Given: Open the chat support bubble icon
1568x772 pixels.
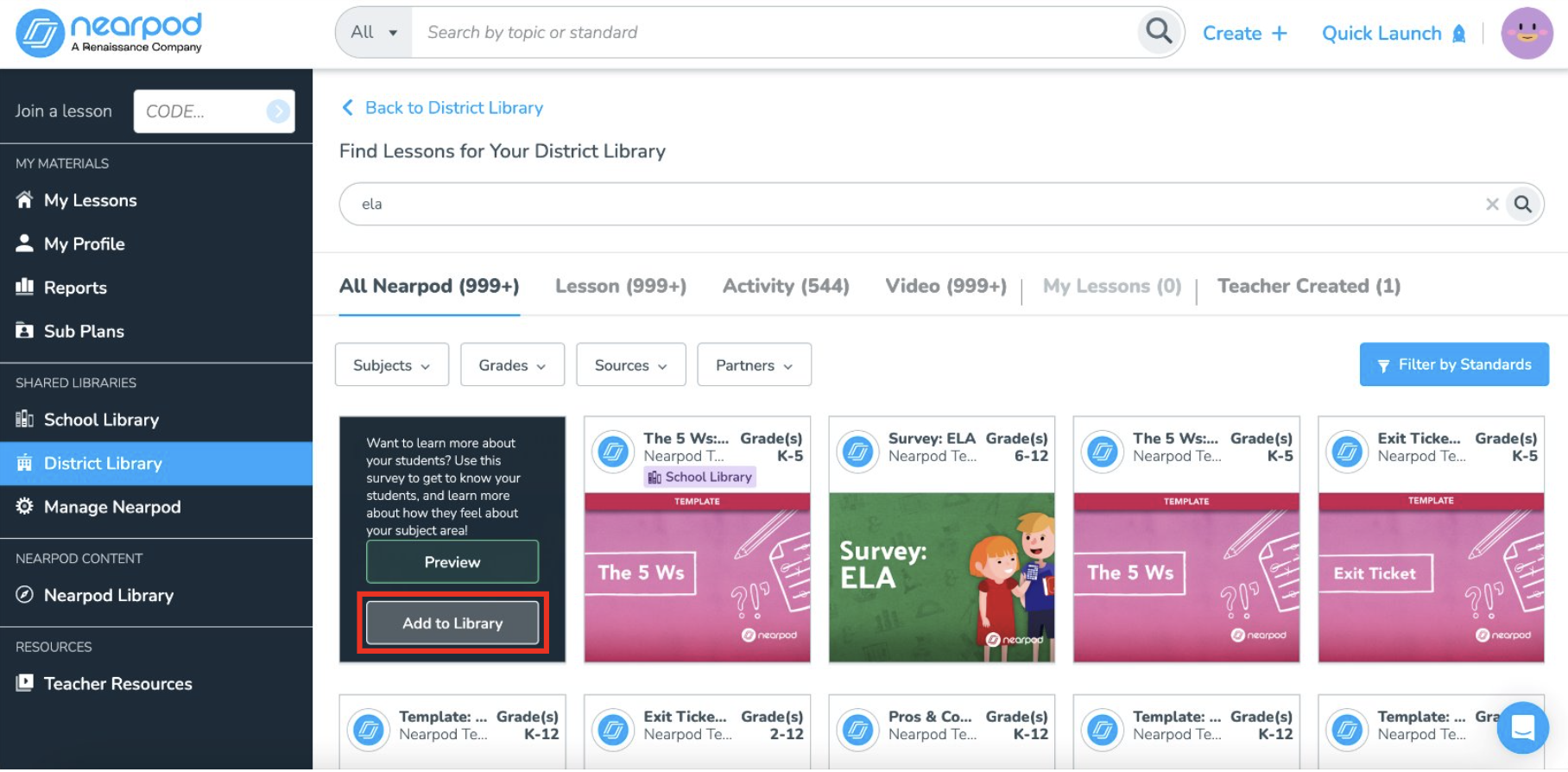Looking at the screenshot, I should tap(1523, 727).
